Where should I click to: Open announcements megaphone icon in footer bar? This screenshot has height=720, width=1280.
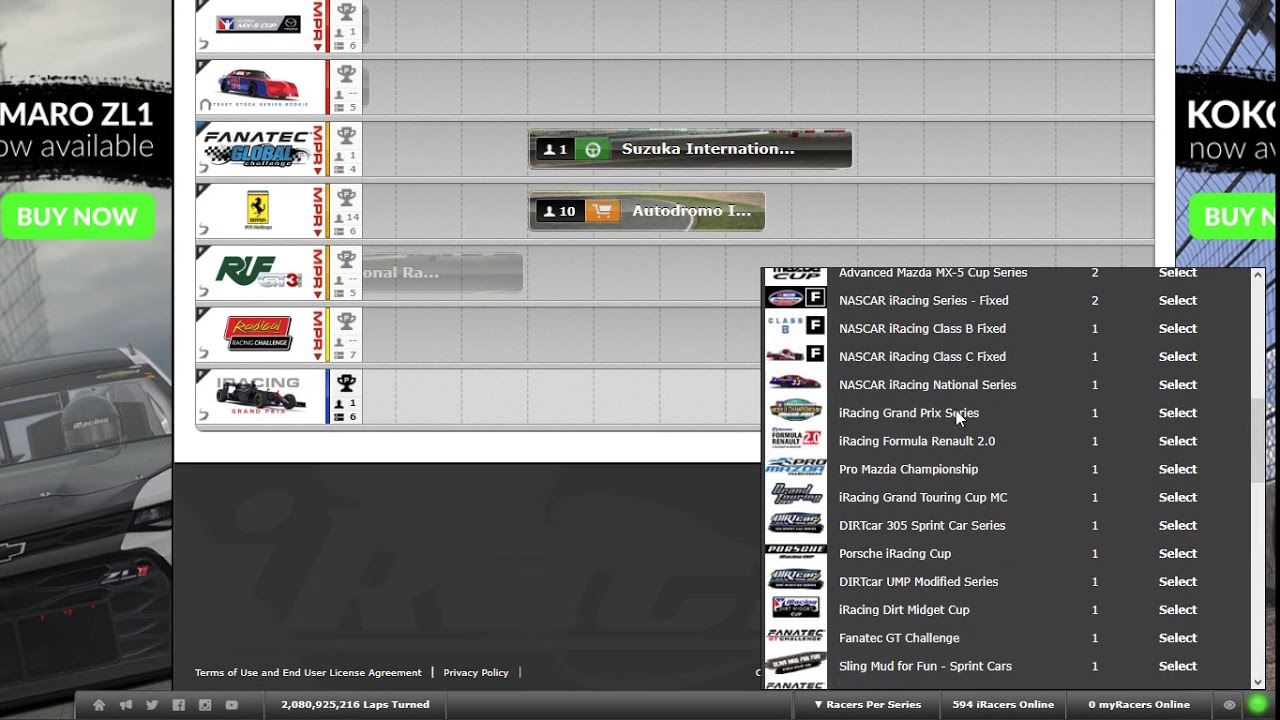coord(126,705)
